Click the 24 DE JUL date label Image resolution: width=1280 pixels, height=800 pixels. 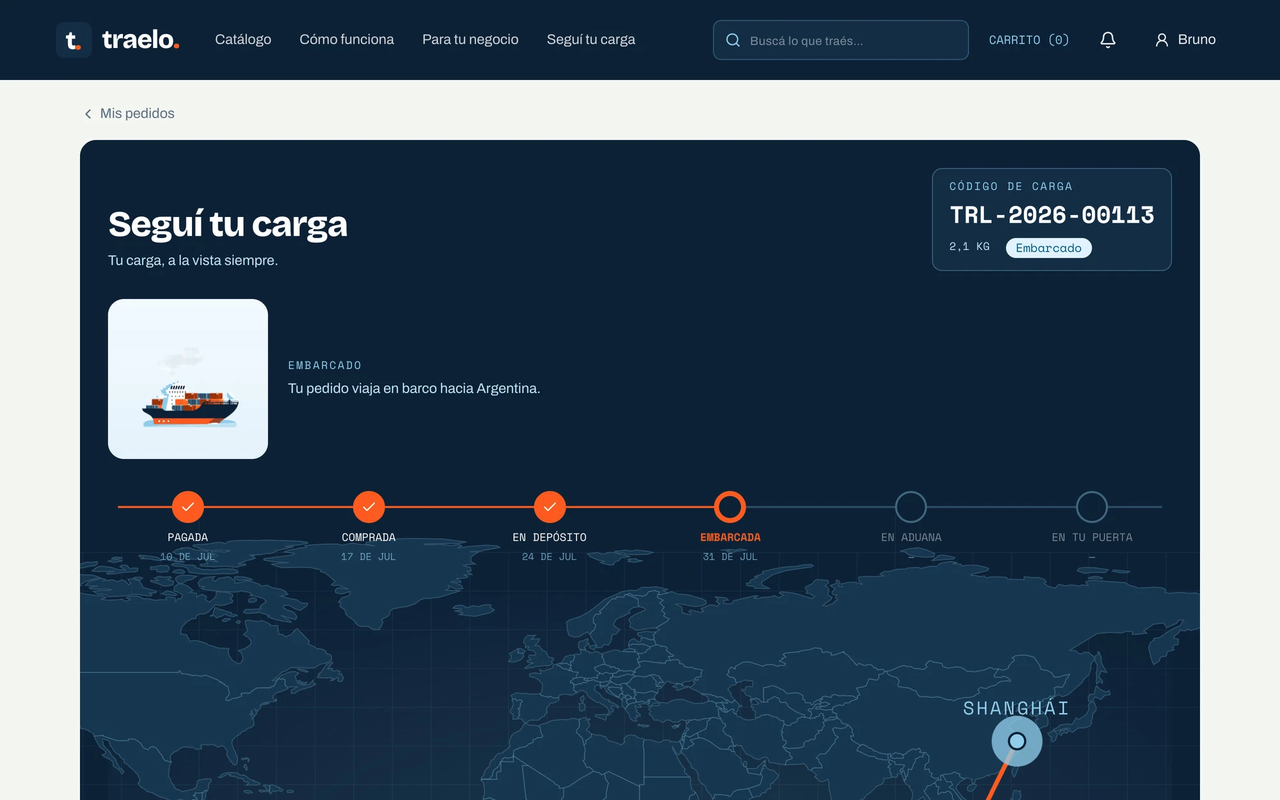click(550, 557)
